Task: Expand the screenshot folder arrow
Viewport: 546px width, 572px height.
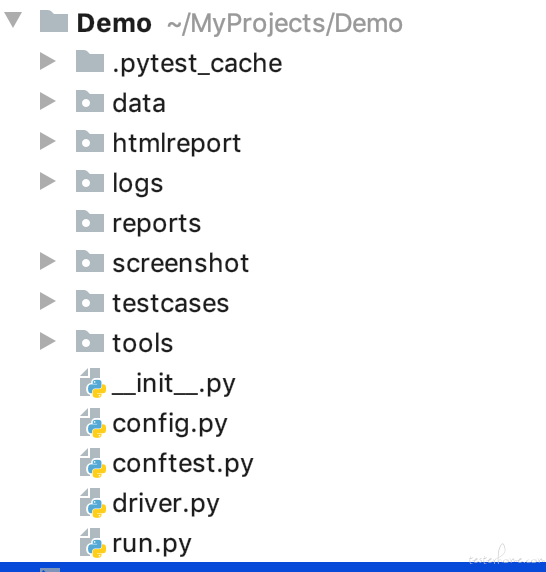Action: pyautogui.click(x=48, y=261)
